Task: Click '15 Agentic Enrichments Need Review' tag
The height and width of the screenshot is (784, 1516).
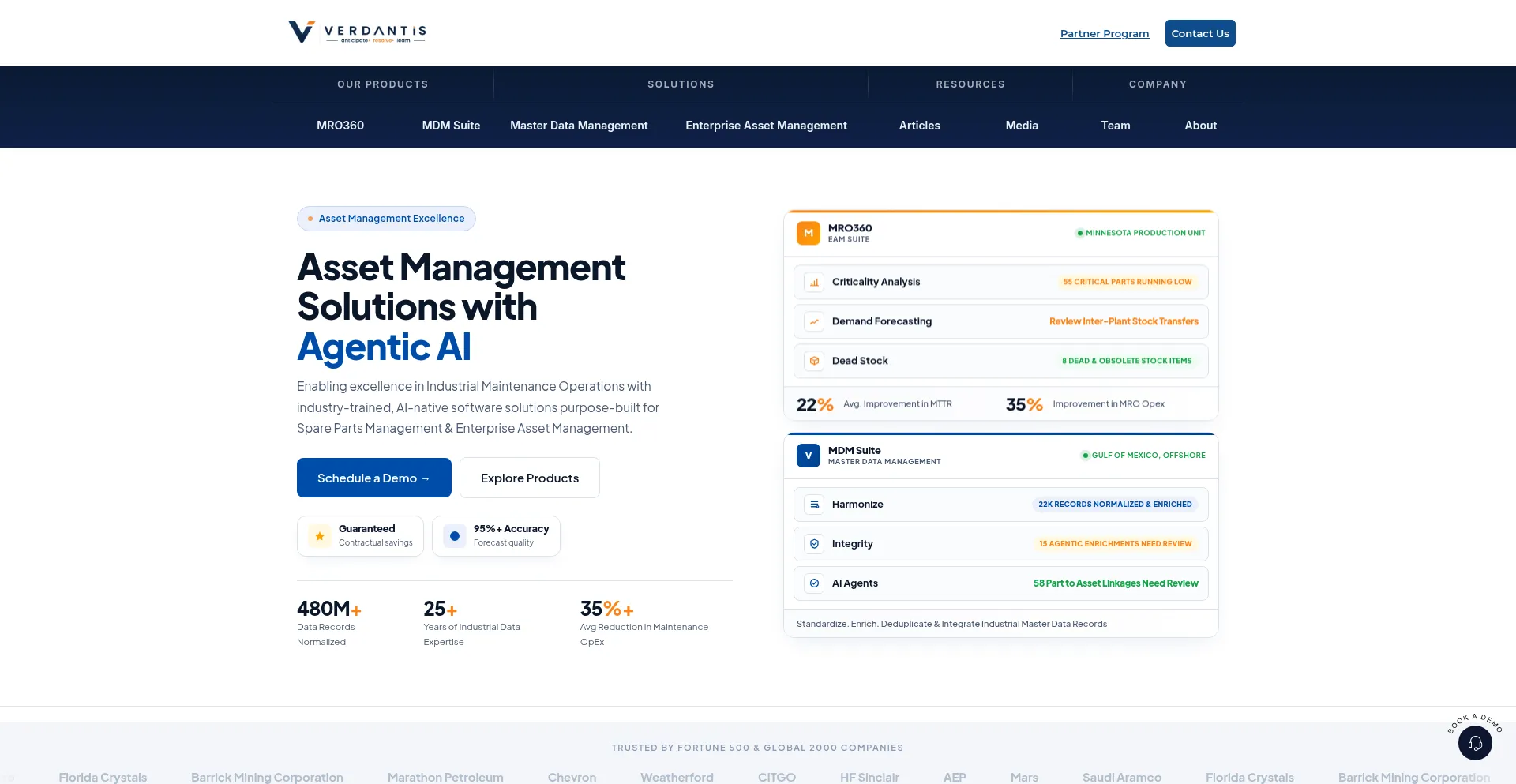Action: point(1116,544)
